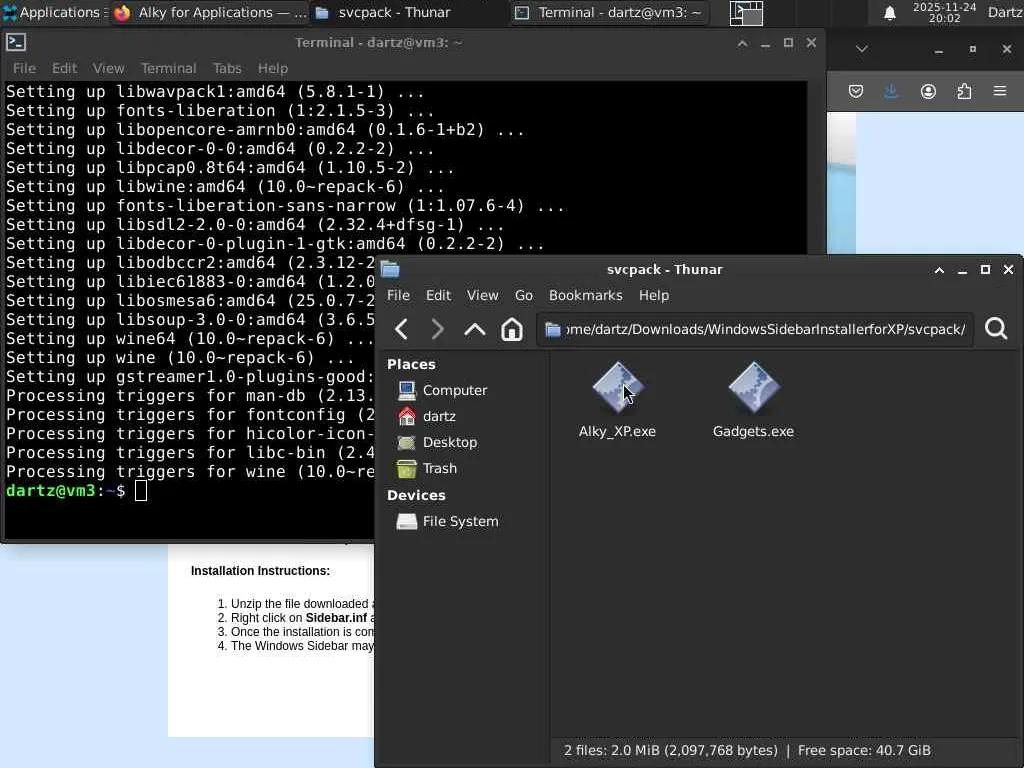Open Terminal Tabs menu

[x=227, y=68]
